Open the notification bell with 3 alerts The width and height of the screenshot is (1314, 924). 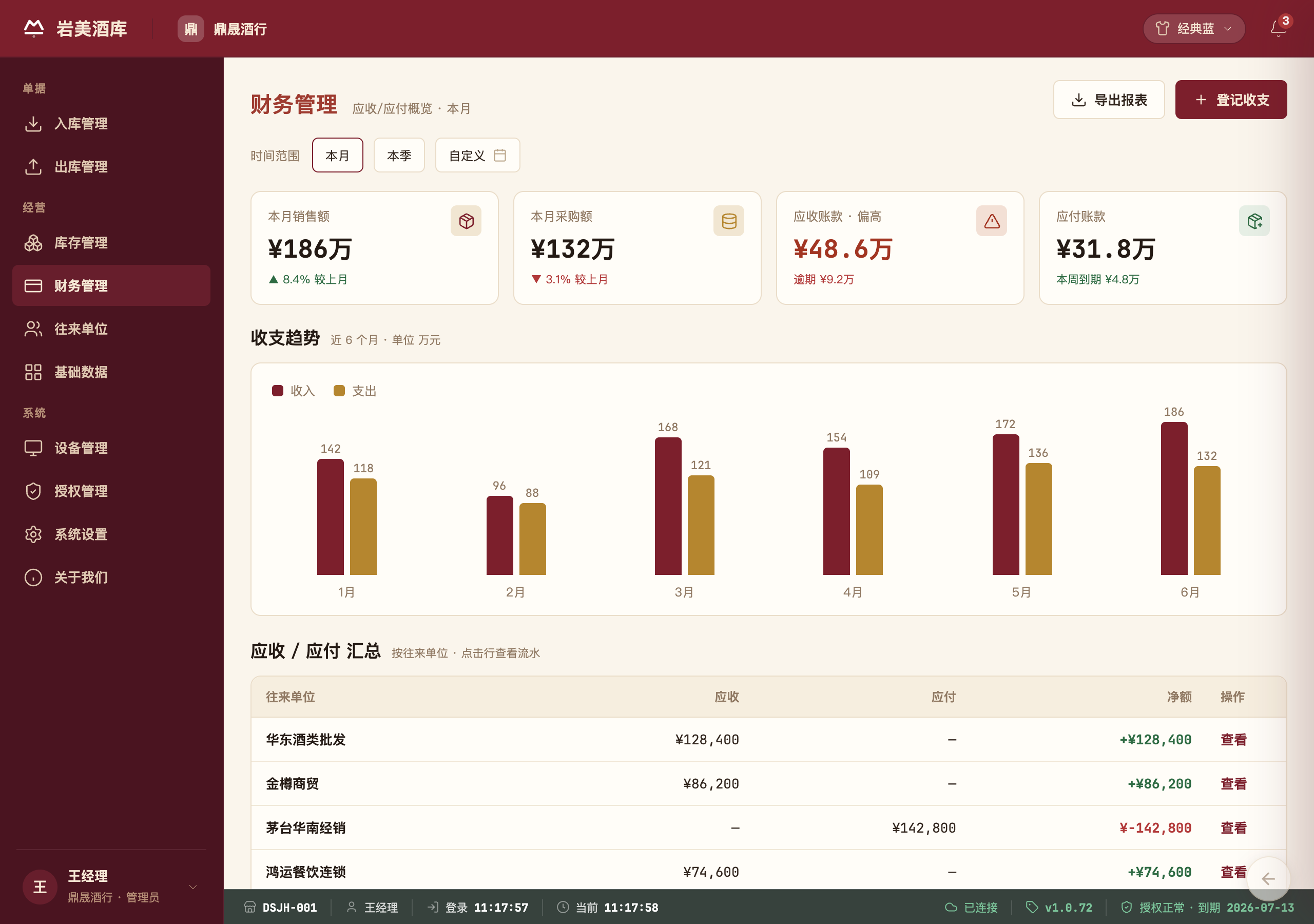coord(1278,28)
